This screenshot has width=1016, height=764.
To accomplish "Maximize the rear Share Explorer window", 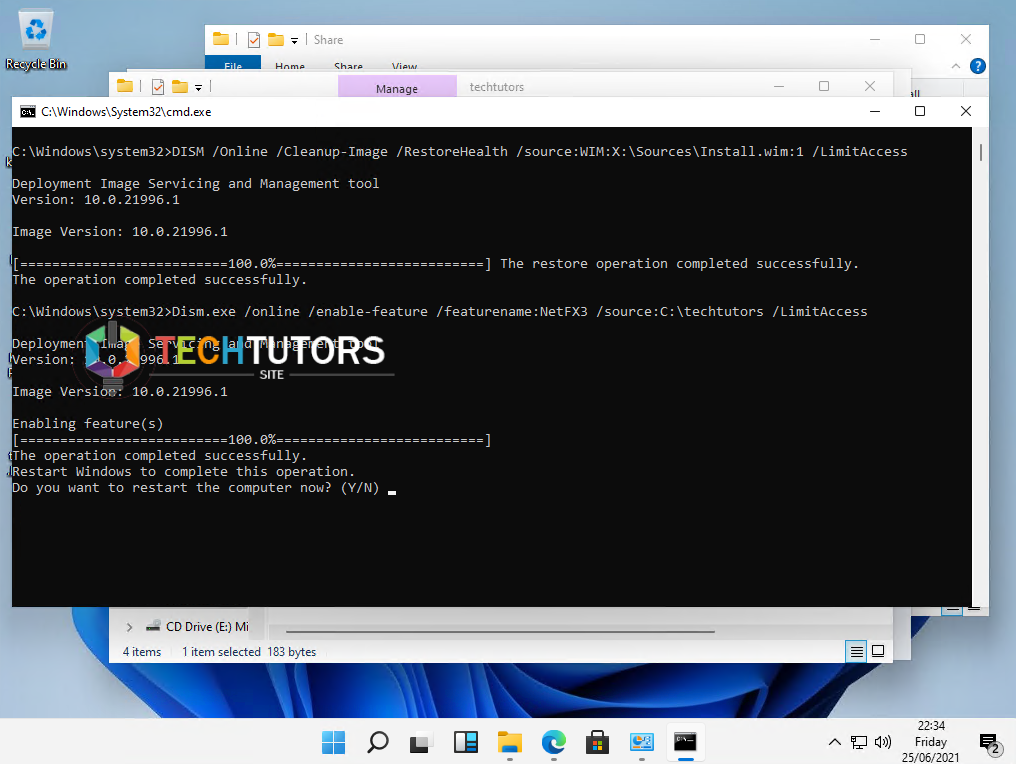I will coord(919,40).
